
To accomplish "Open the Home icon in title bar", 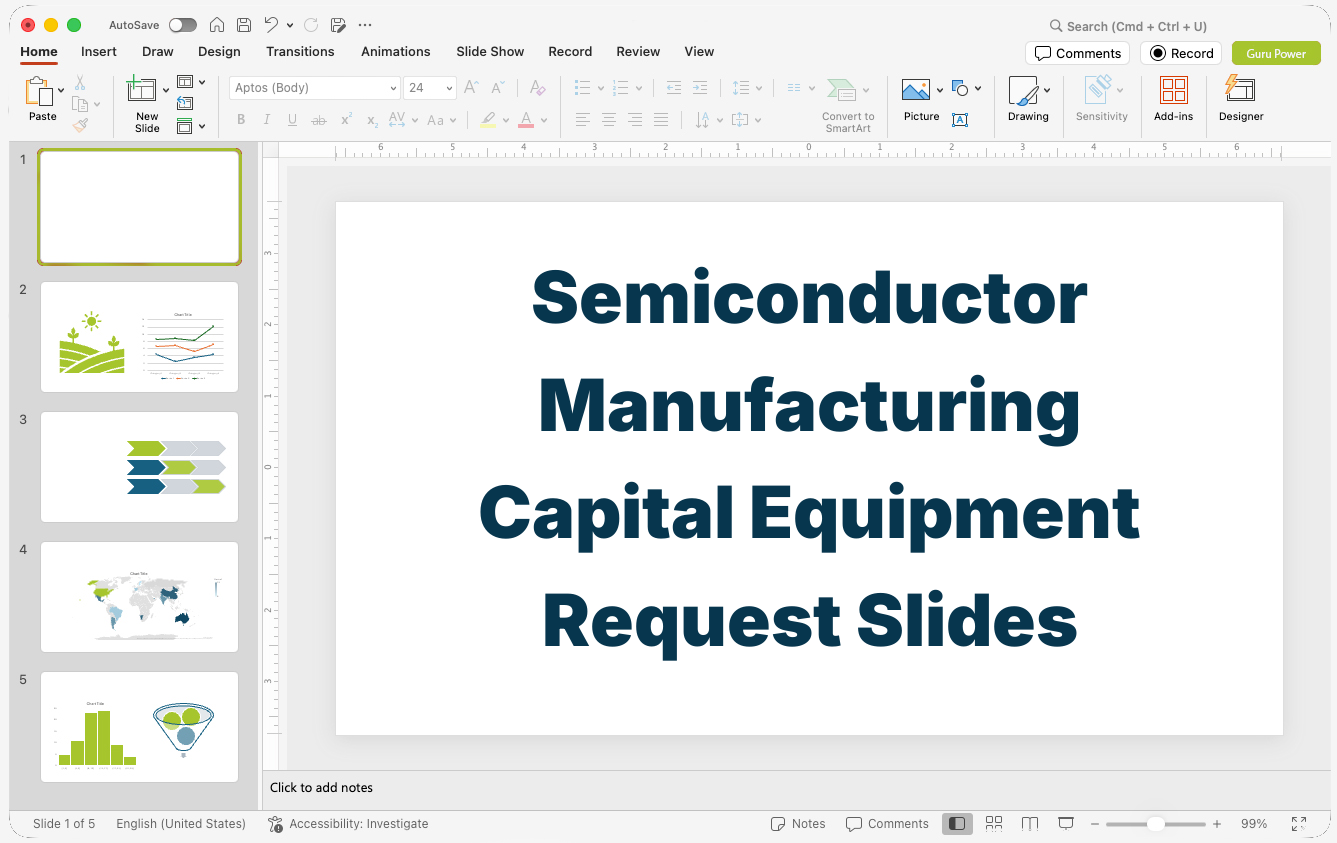I will tap(217, 25).
